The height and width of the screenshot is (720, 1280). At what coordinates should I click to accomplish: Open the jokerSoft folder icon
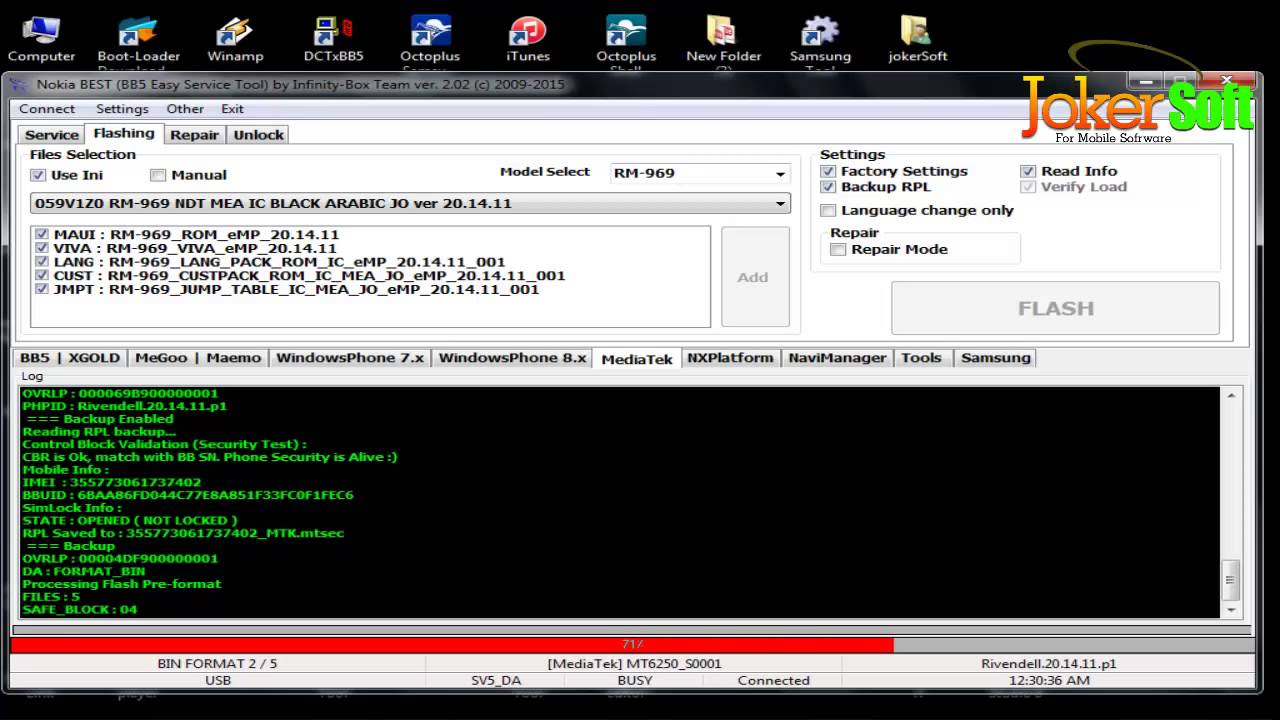[x=917, y=38]
